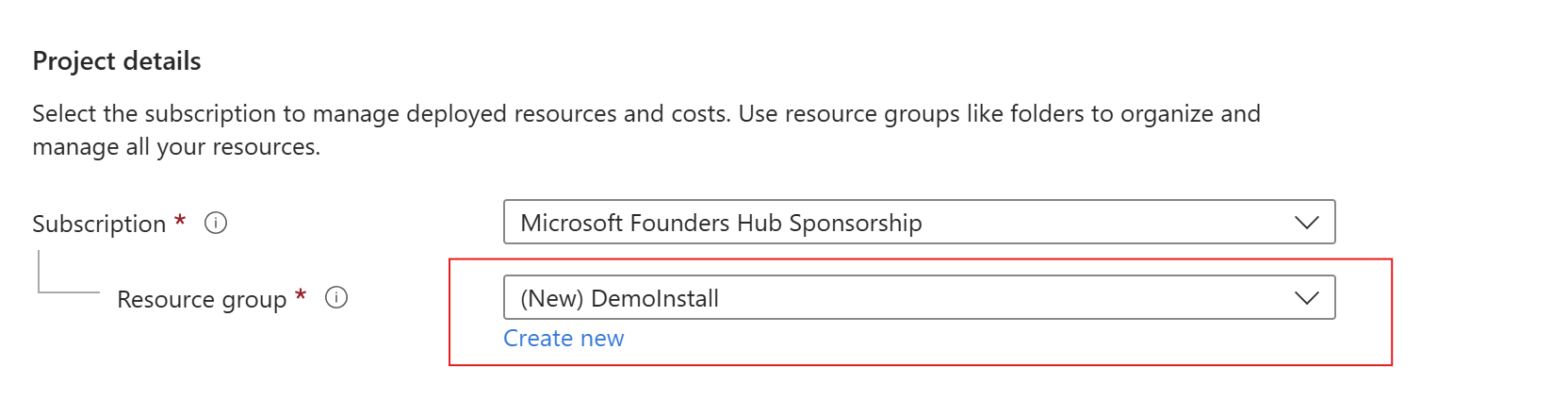Click the info icon beside Resource group

[336, 297]
